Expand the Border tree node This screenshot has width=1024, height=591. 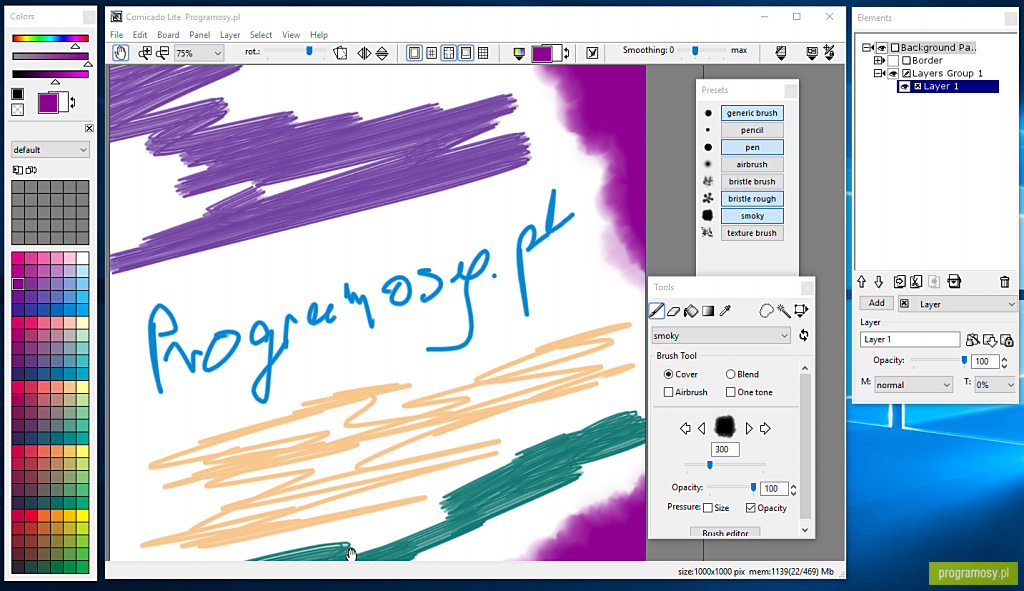(879, 61)
